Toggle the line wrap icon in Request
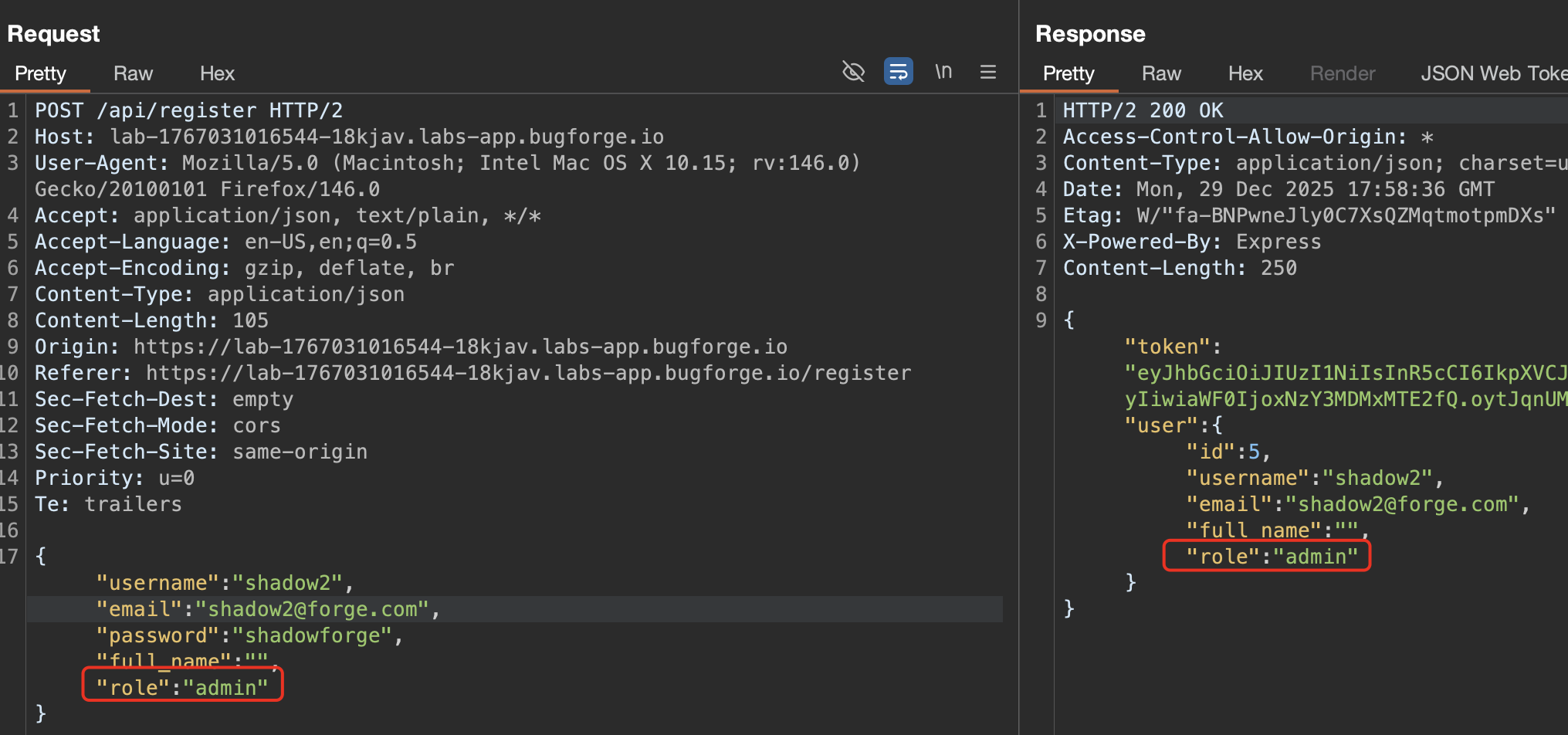The width and height of the screenshot is (1568, 735). point(898,72)
